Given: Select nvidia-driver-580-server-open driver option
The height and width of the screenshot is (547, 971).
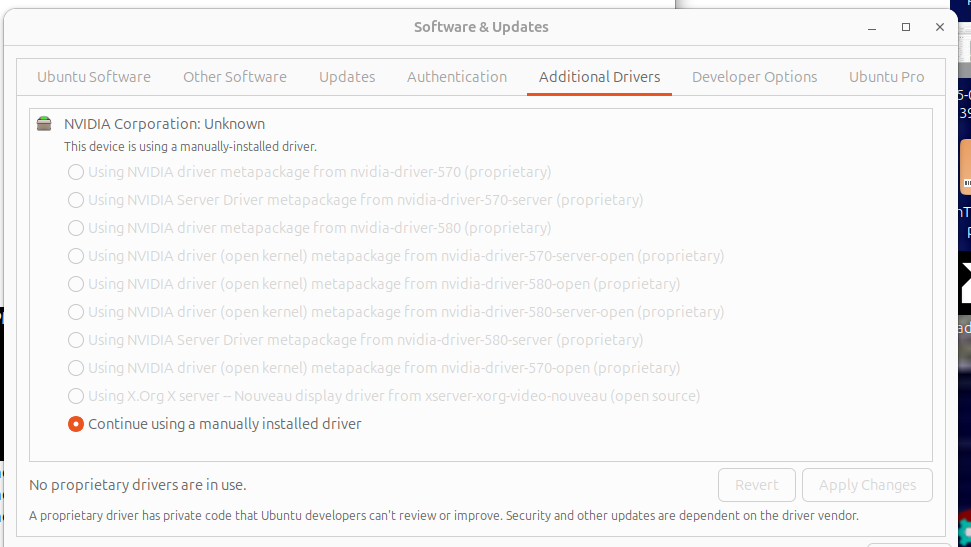Looking at the screenshot, I should pos(76,312).
